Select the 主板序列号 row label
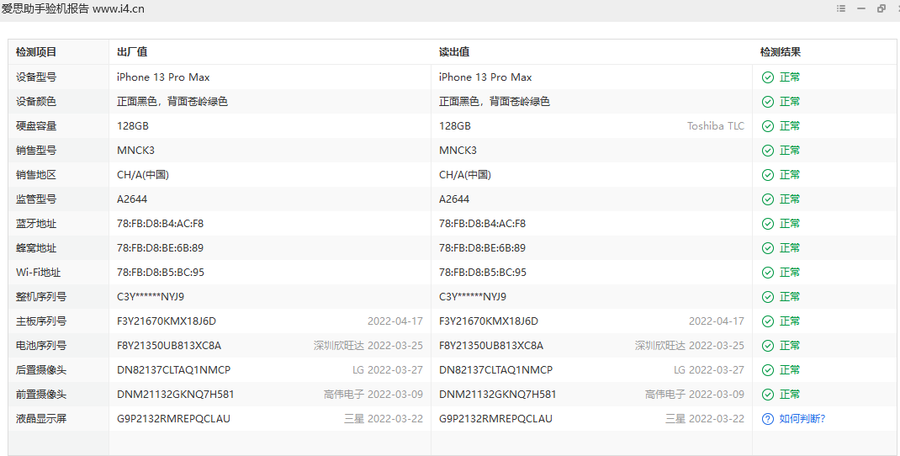The height and width of the screenshot is (456, 900). [x=41, y=322]
